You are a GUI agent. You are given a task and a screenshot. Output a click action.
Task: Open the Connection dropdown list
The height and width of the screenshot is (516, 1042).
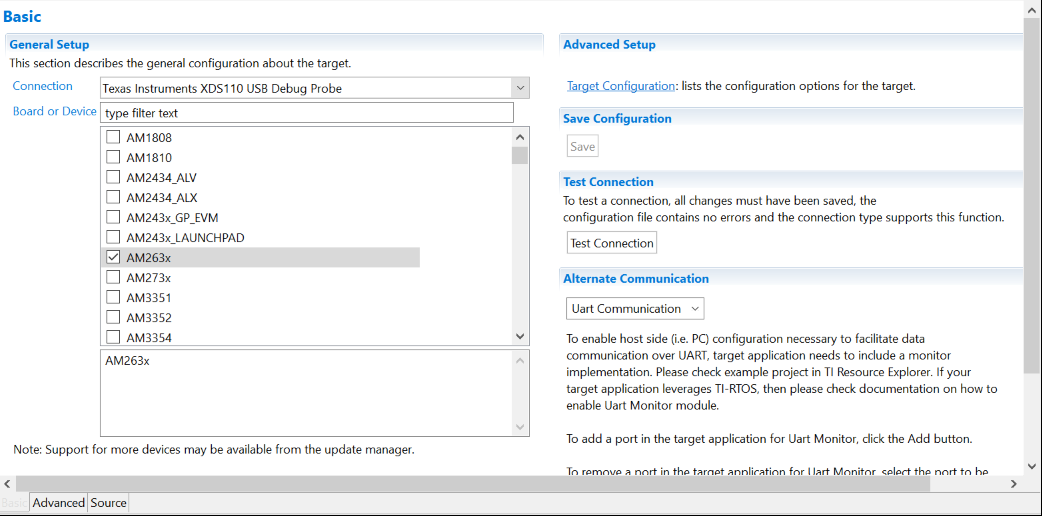point(519,89)
